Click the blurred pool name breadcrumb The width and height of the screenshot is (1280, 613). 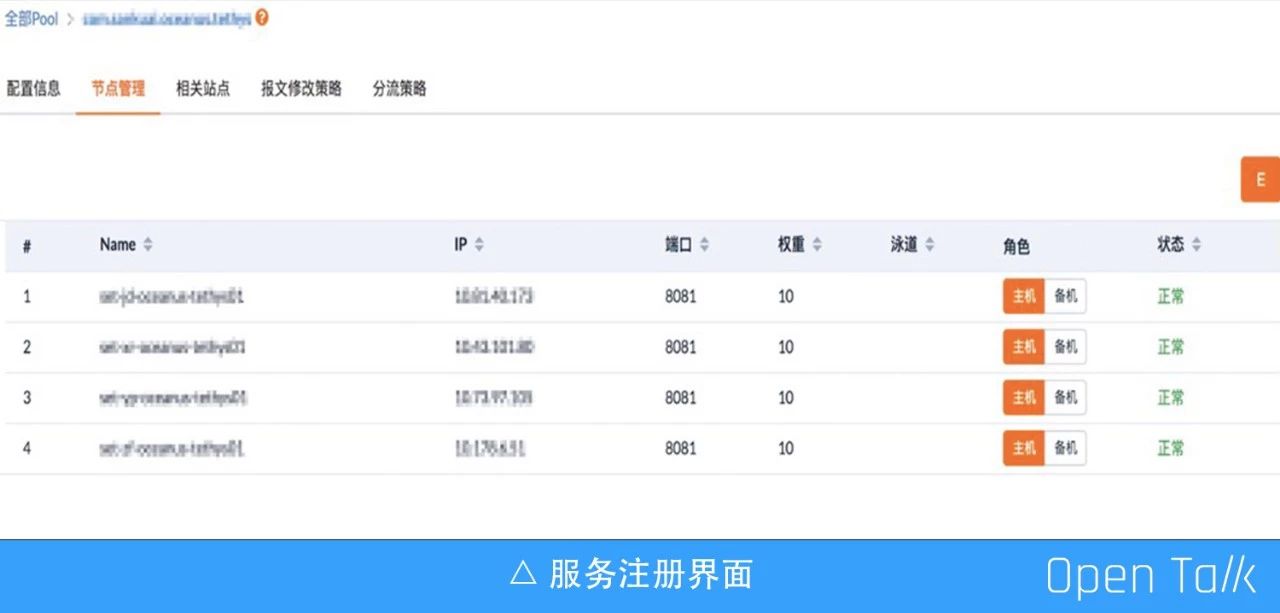click(x=166, y=19)
